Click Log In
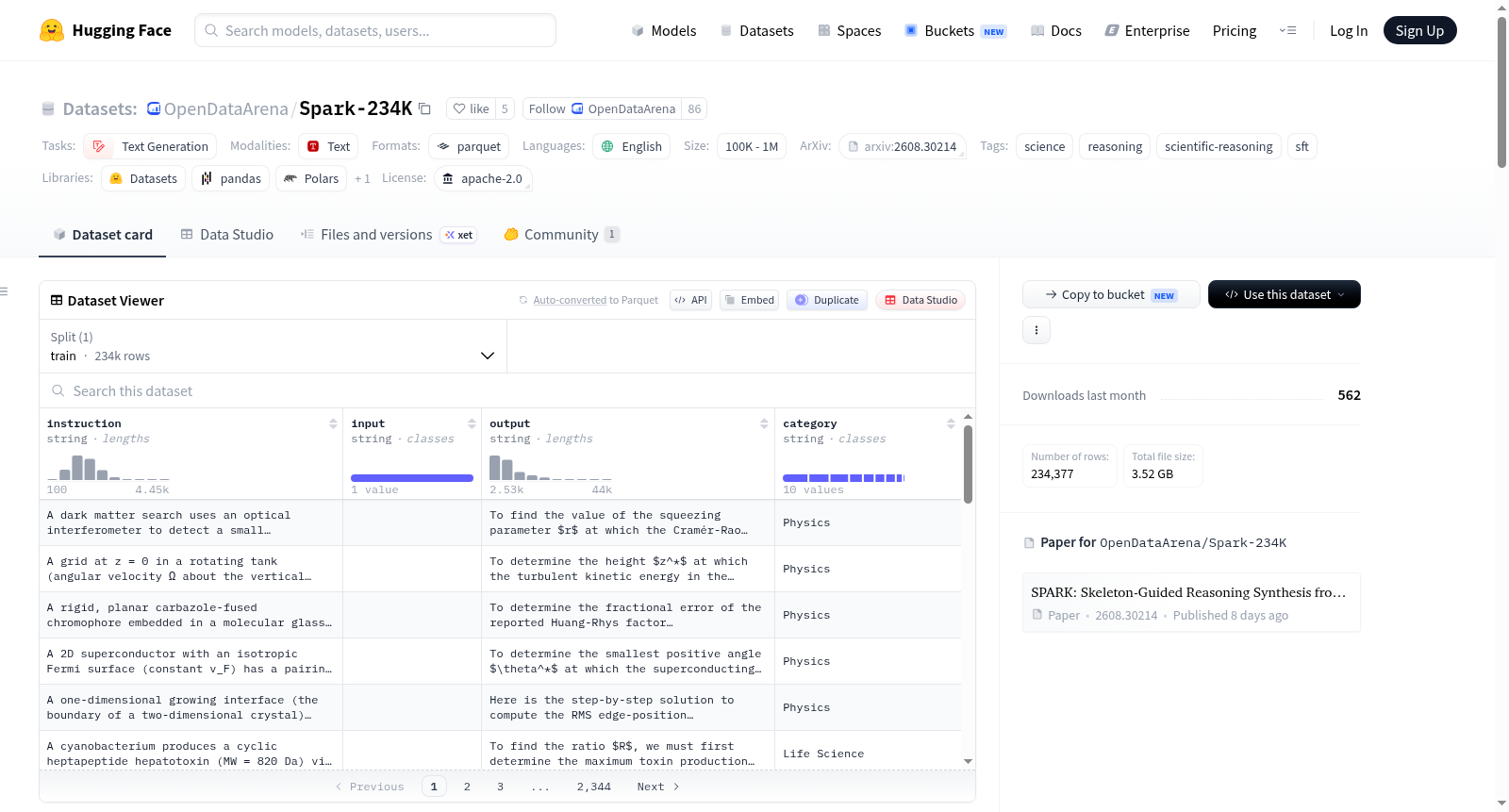Screen dimensions: 1509x812 coord(1349,30)
